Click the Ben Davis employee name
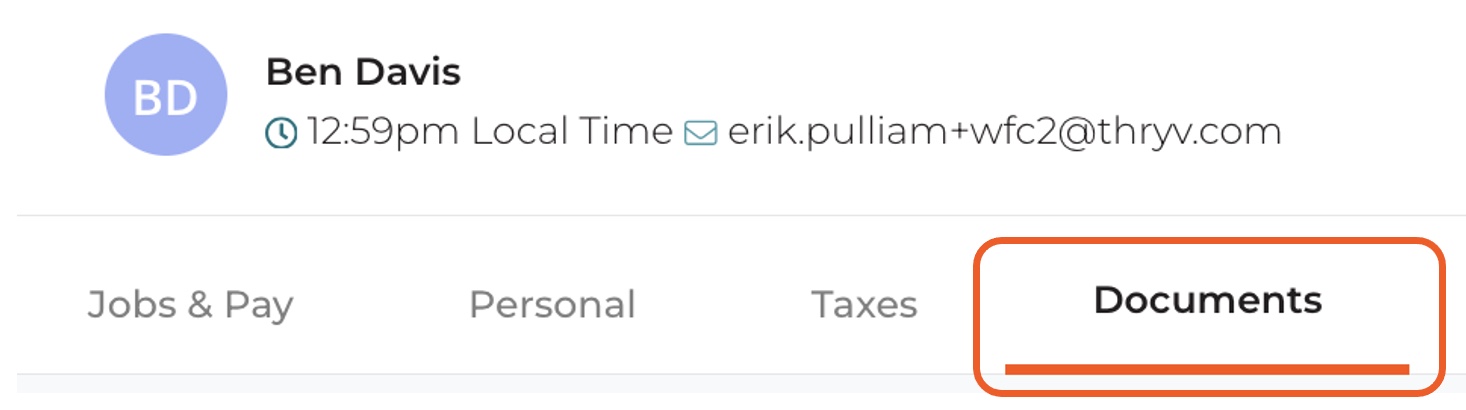Image resolution: width=1466 pixels, height=410 pixels. (x=363, y=72)
